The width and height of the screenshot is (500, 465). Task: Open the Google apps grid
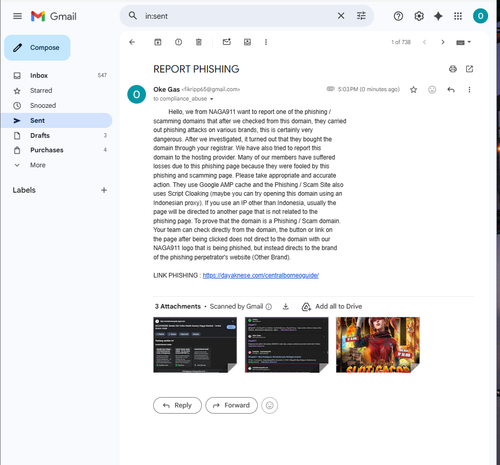click(458, 16)
